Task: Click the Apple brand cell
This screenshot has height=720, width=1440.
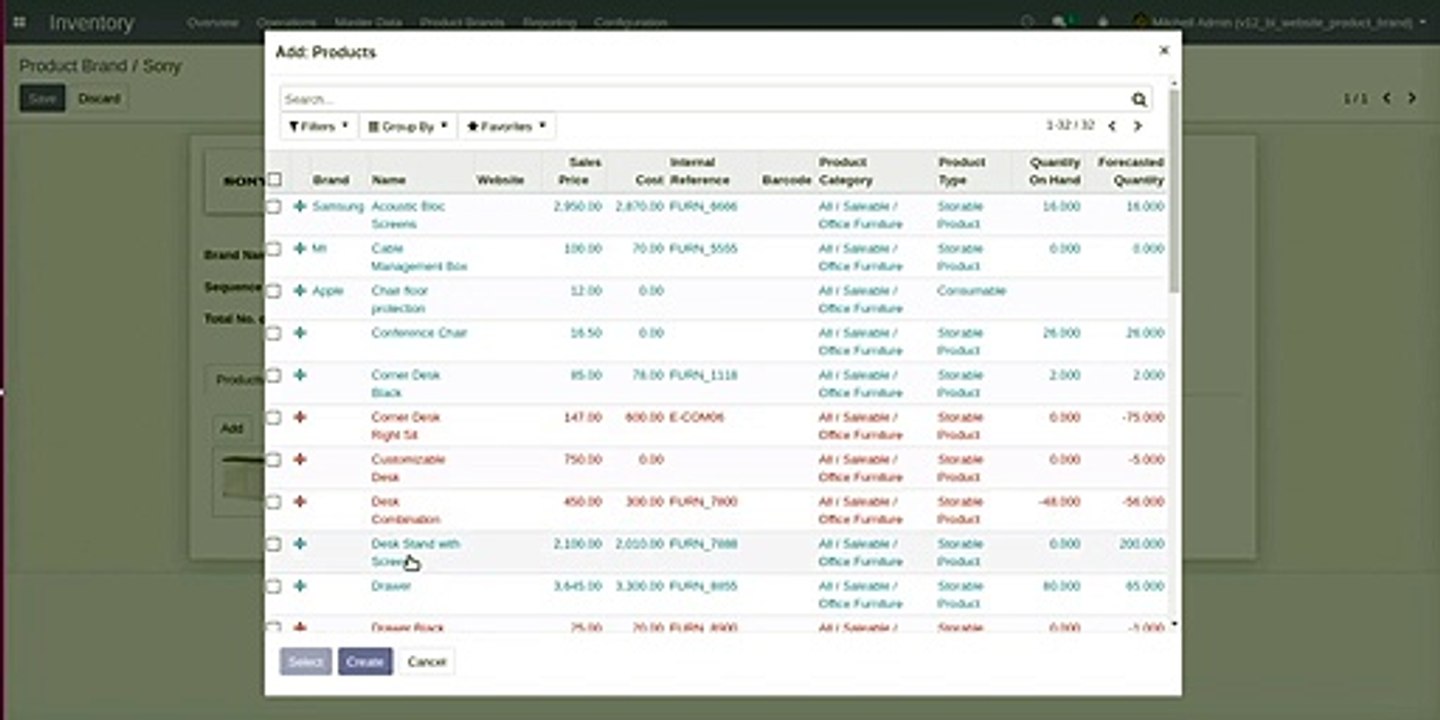Action: pyautogui.click(x=328, y=290)
